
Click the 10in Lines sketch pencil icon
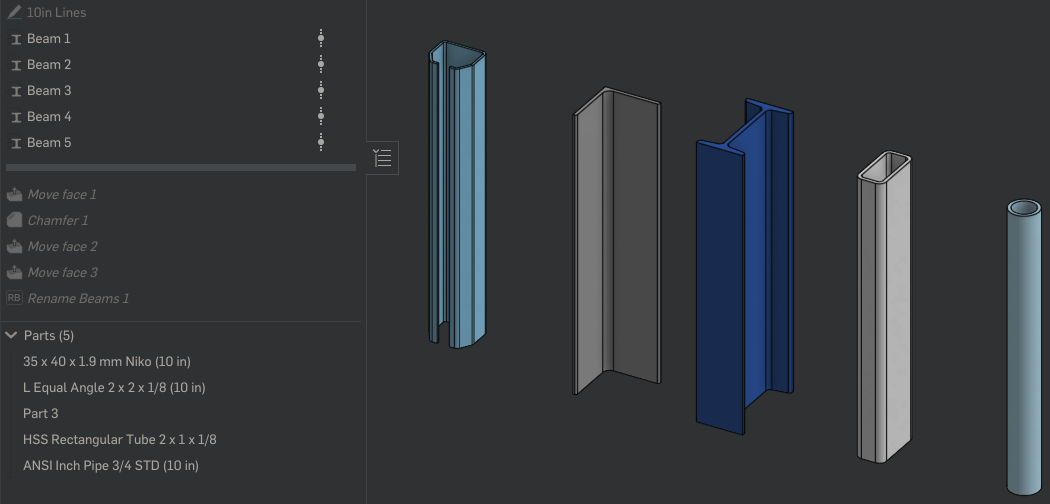14,12
